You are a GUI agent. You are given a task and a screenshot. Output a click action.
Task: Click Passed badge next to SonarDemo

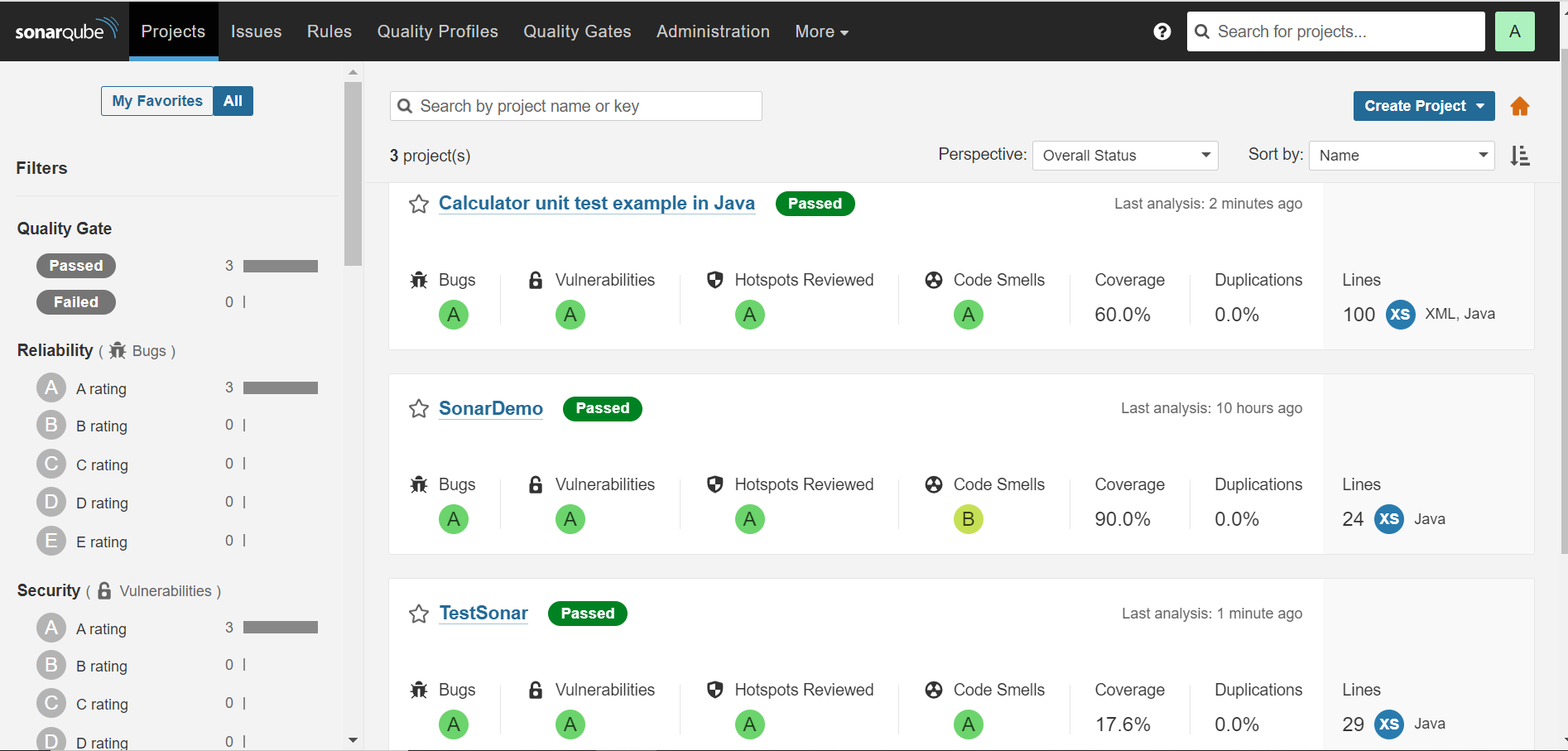(x=603, y=408)
